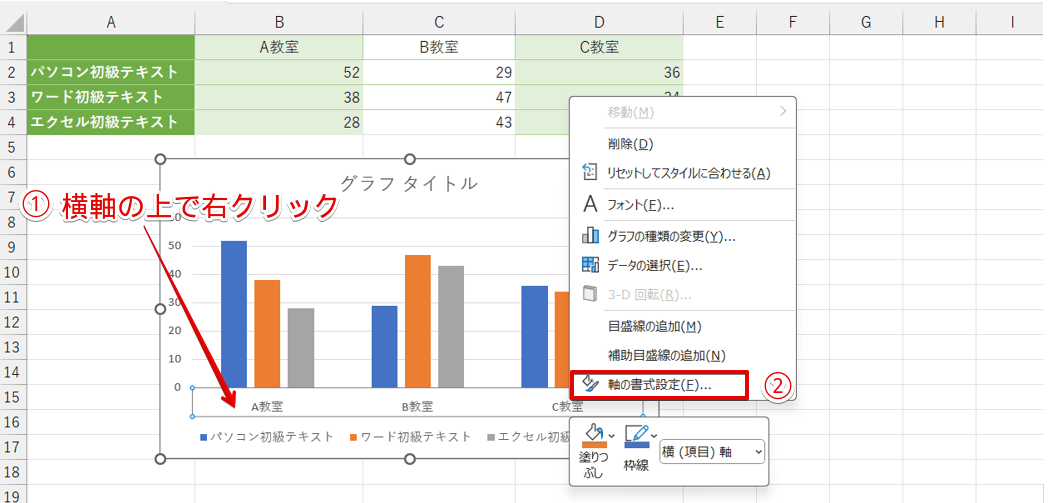1051x503 pixels.
Task: Click the A教室 horizontal axis label
Action: click(x=266, y=407)
